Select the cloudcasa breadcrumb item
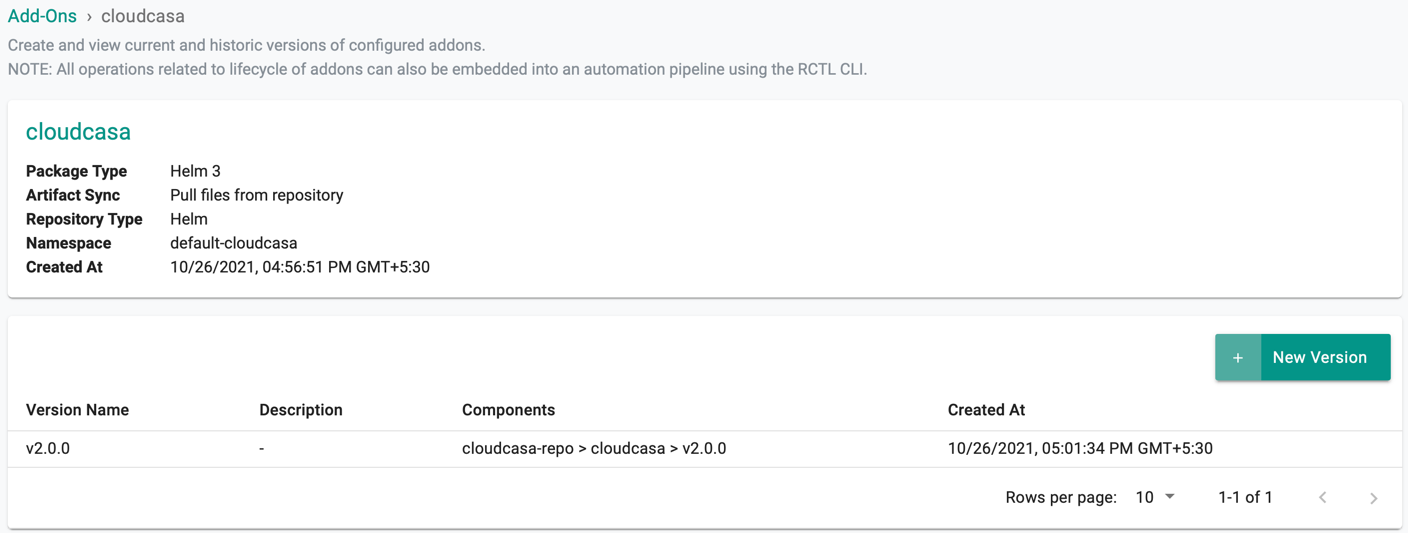The height and width of the screenshot is (533, 1408). (143, 16)
